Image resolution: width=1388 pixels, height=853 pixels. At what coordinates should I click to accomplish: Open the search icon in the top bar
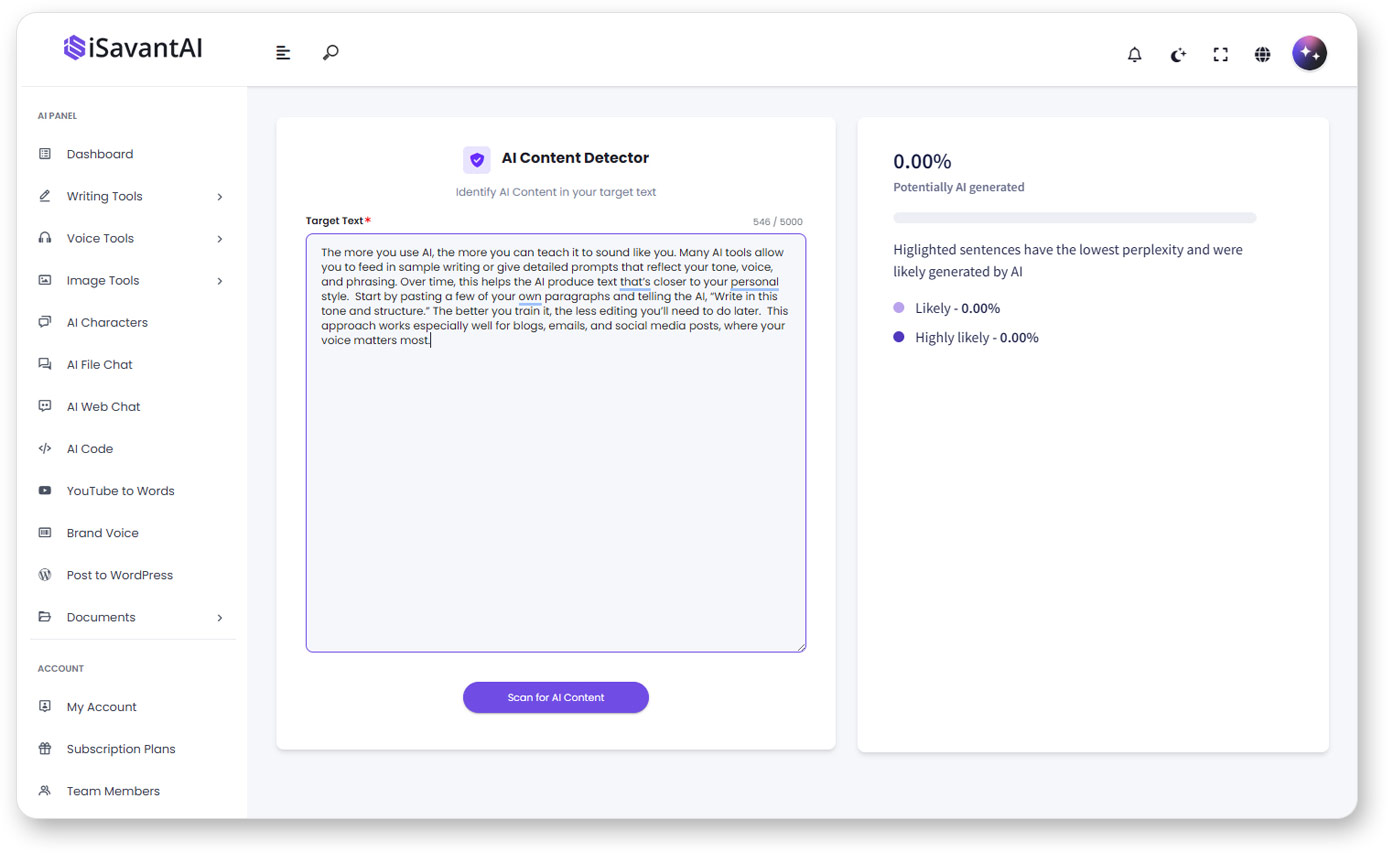coord(330,51)
